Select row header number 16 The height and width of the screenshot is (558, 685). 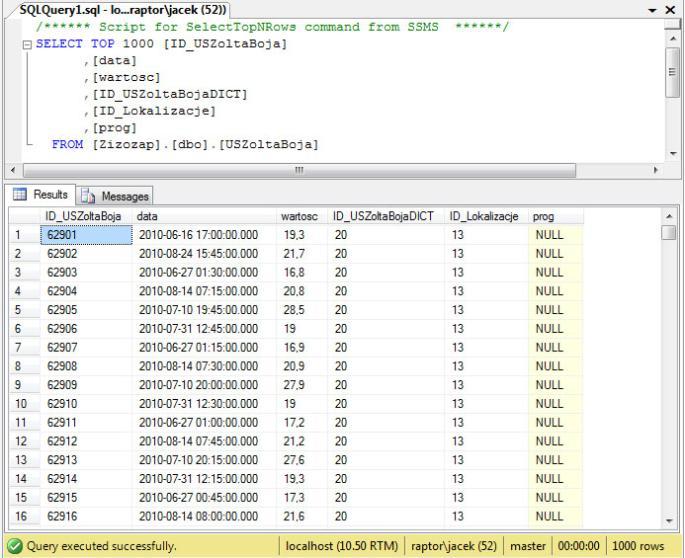coord(25,516)
